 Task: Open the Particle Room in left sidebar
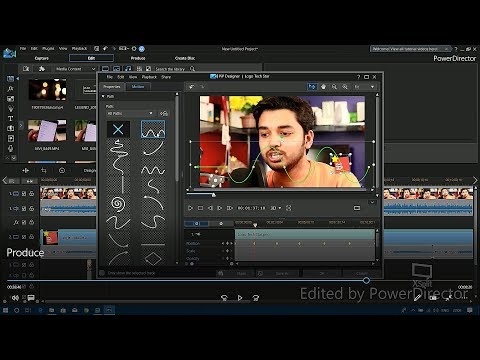click(10, 108)
